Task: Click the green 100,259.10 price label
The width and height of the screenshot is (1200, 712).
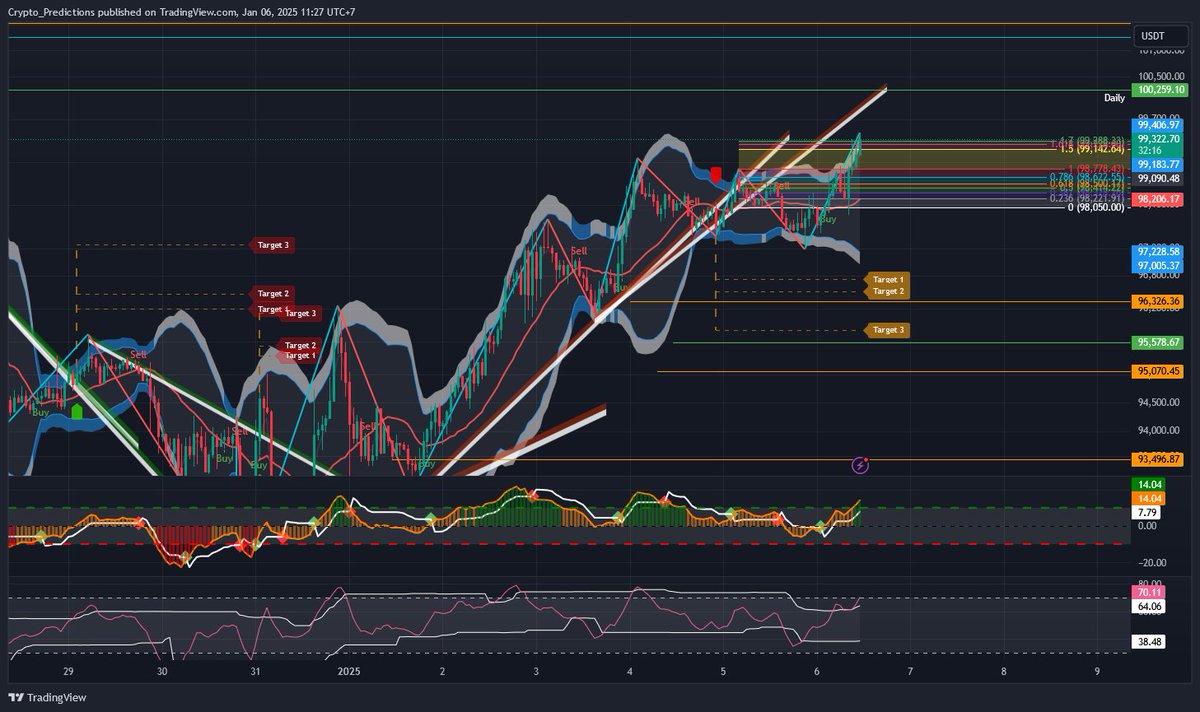Action: pyautogui.click(x=1159, y=90)
